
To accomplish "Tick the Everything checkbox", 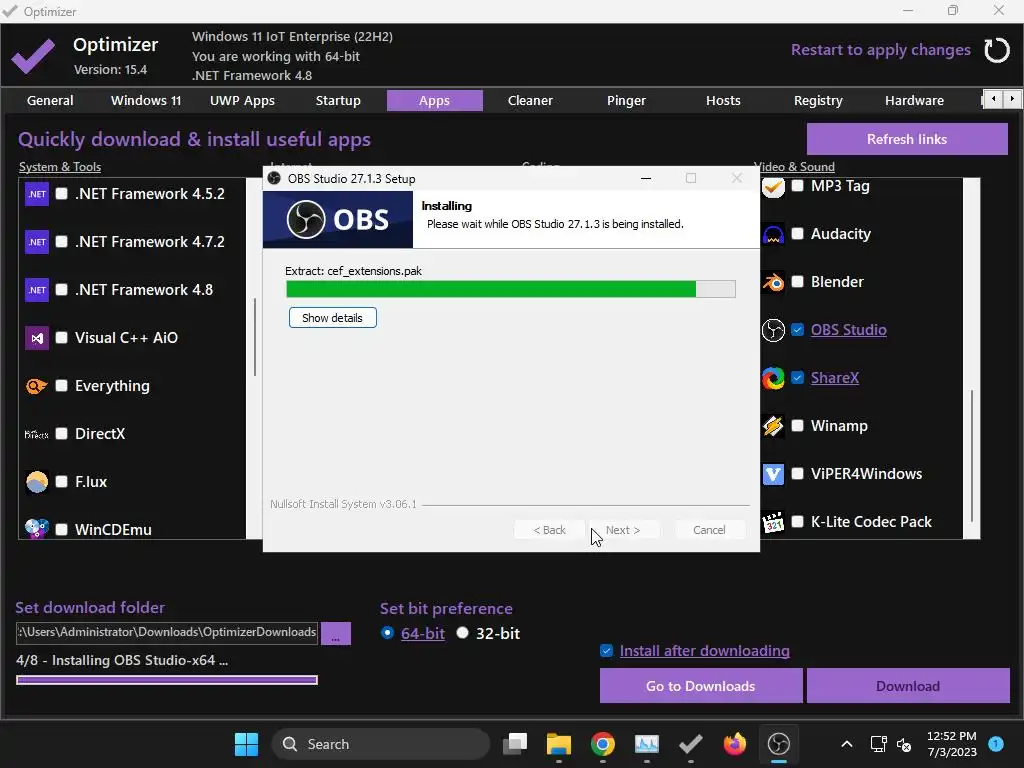I will tap(61, 386).
